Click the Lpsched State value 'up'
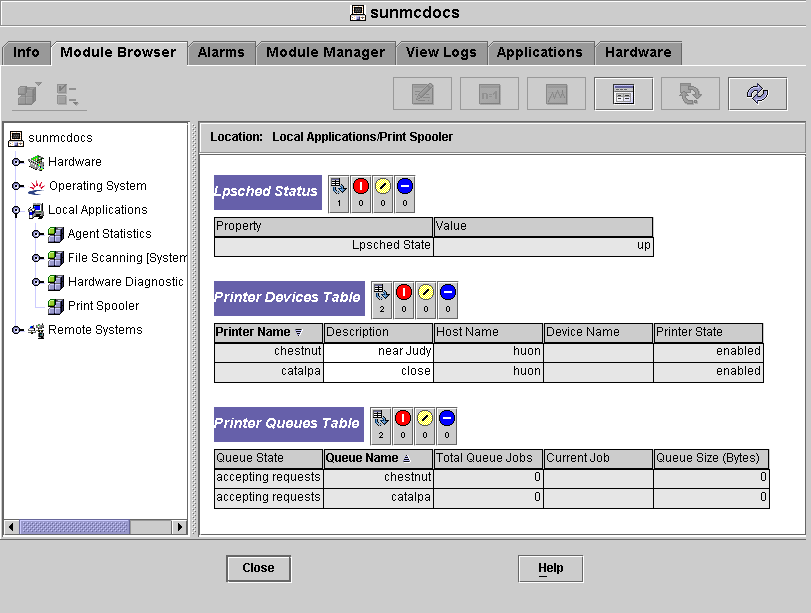 pos(543,246)
